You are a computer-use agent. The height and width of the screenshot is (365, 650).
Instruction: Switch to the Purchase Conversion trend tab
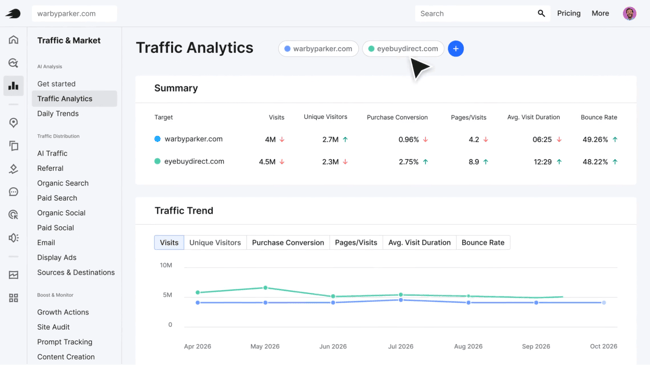coord(288,243)
